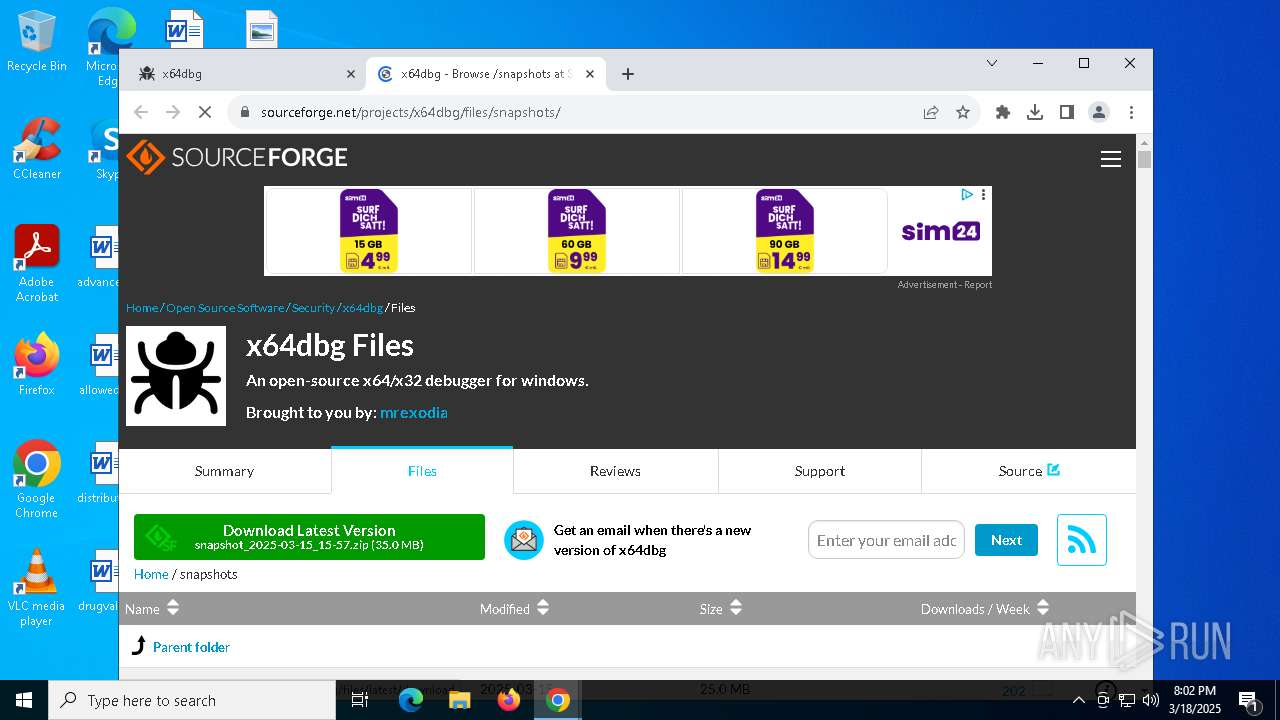Open the mrexodia author link

413,412
